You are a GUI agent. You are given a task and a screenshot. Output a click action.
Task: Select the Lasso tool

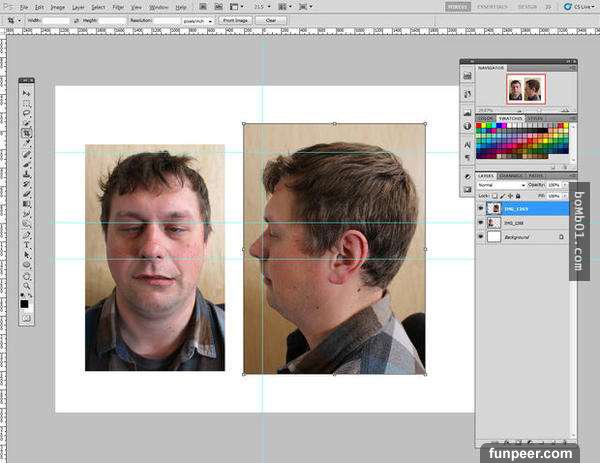pyautogui.click(x=27, y=113)
